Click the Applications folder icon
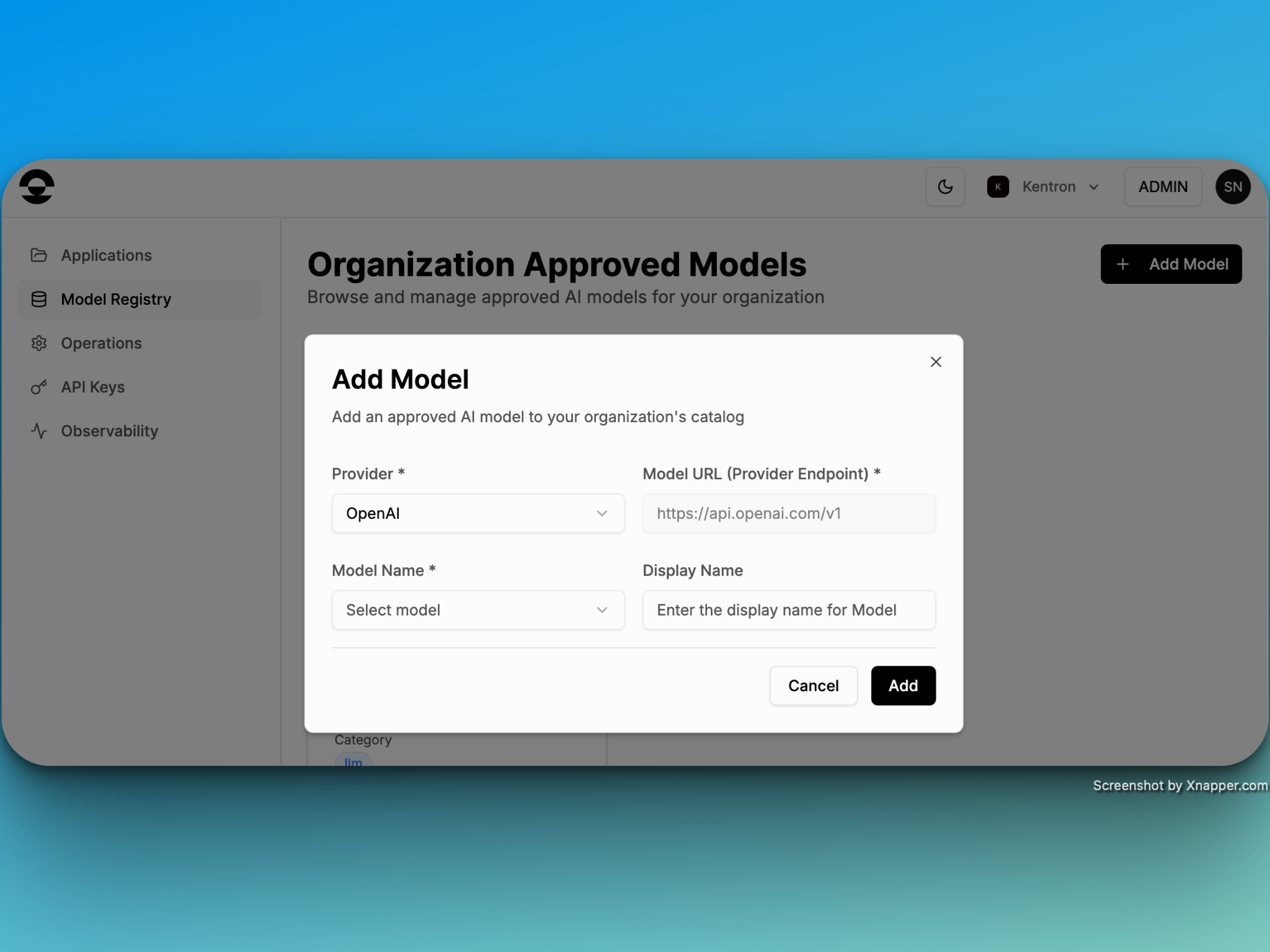Image resolution: width=1270 pixels, height=952 pixels. pyautogui.click(x=39, y=255)
